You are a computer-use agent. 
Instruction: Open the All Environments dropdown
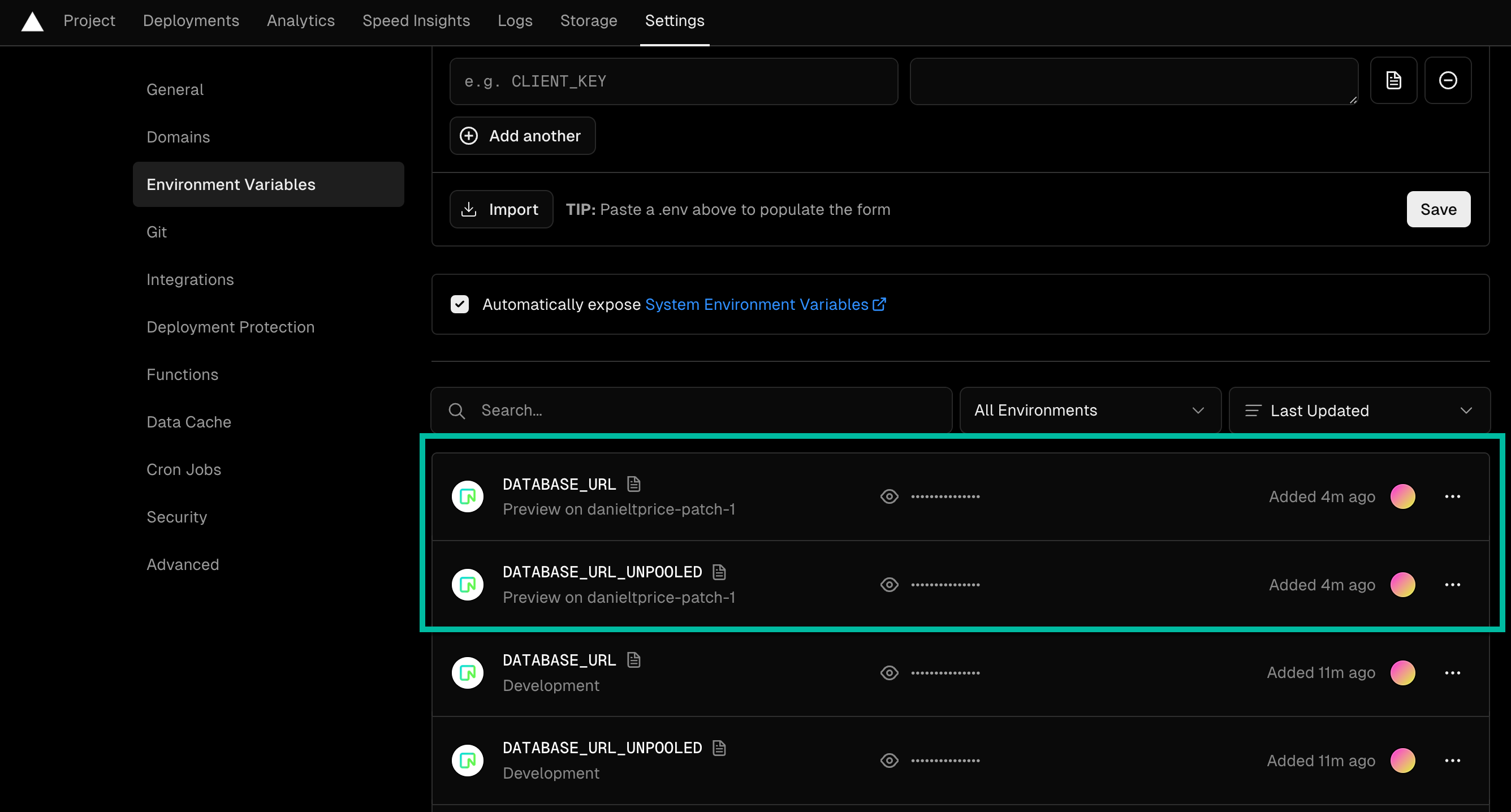[x=1090, y=410]
